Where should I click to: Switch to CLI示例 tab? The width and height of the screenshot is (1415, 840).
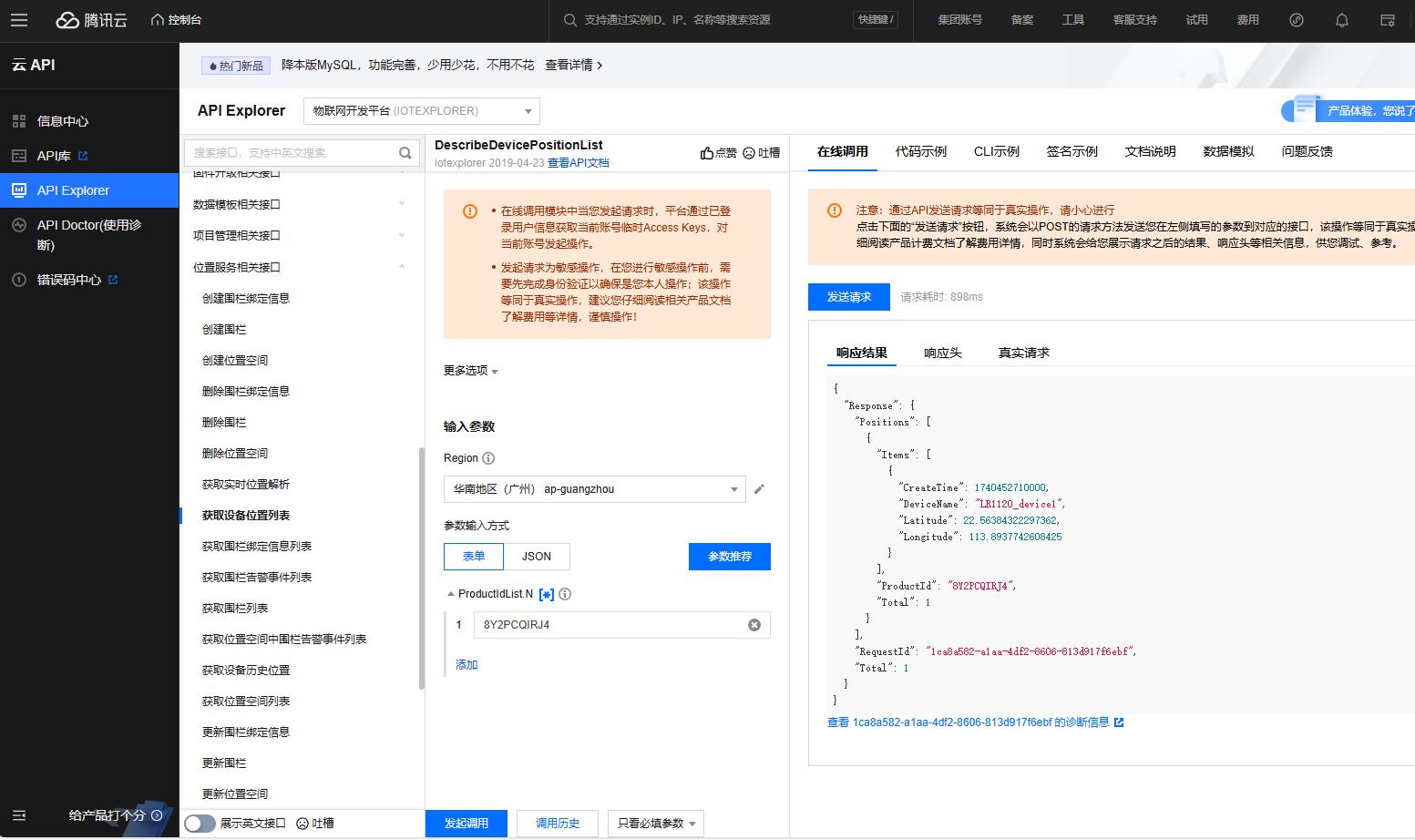[x=997, y=152]
